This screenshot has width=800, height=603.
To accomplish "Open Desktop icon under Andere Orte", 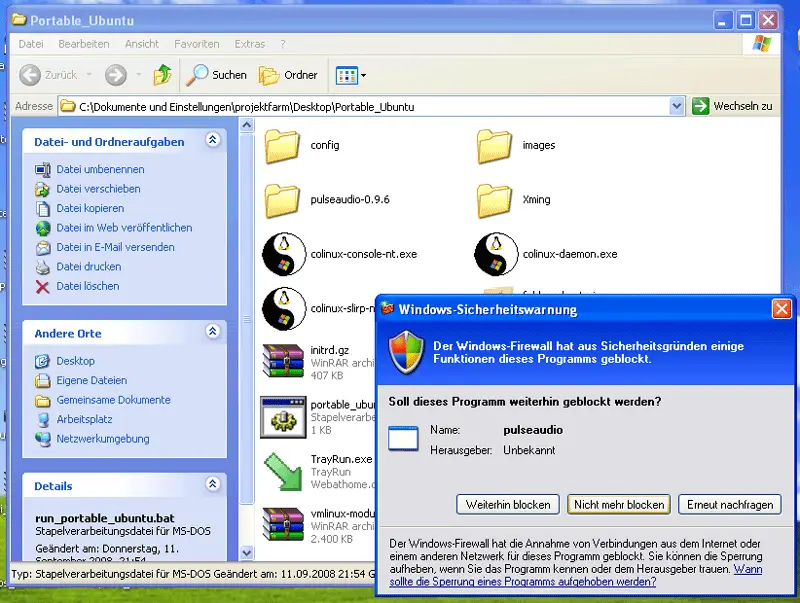I will tap(42, 361).
